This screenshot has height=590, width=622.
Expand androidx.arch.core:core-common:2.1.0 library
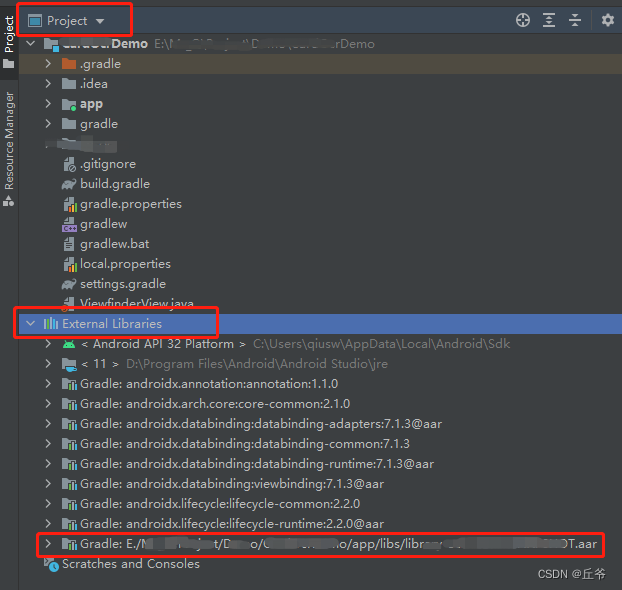point(48,404)
